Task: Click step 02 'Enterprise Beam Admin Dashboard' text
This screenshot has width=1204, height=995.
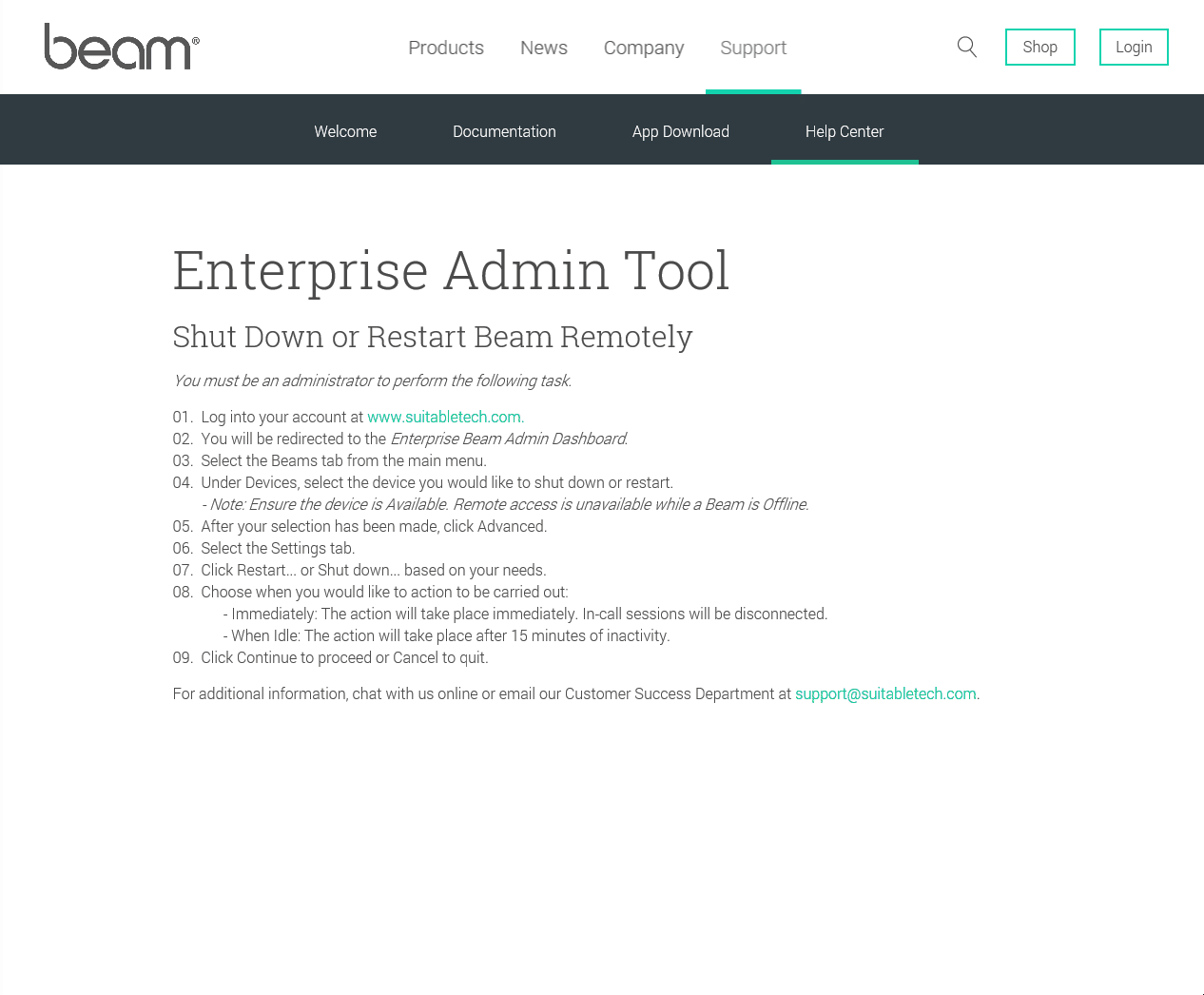Action: coord(509,439)
